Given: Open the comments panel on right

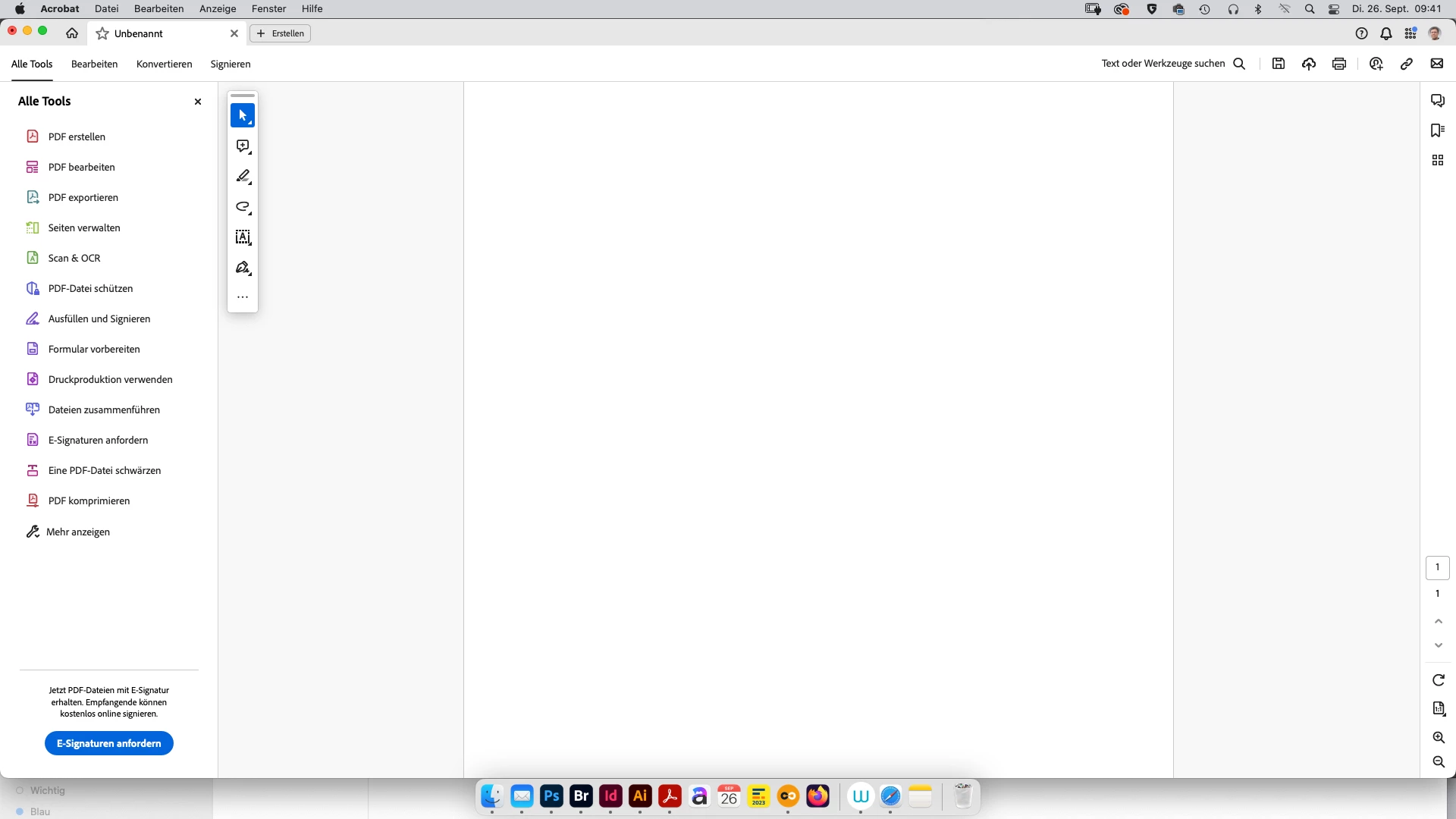Looking at the screenshot, I should click(x=1437, y=101).
